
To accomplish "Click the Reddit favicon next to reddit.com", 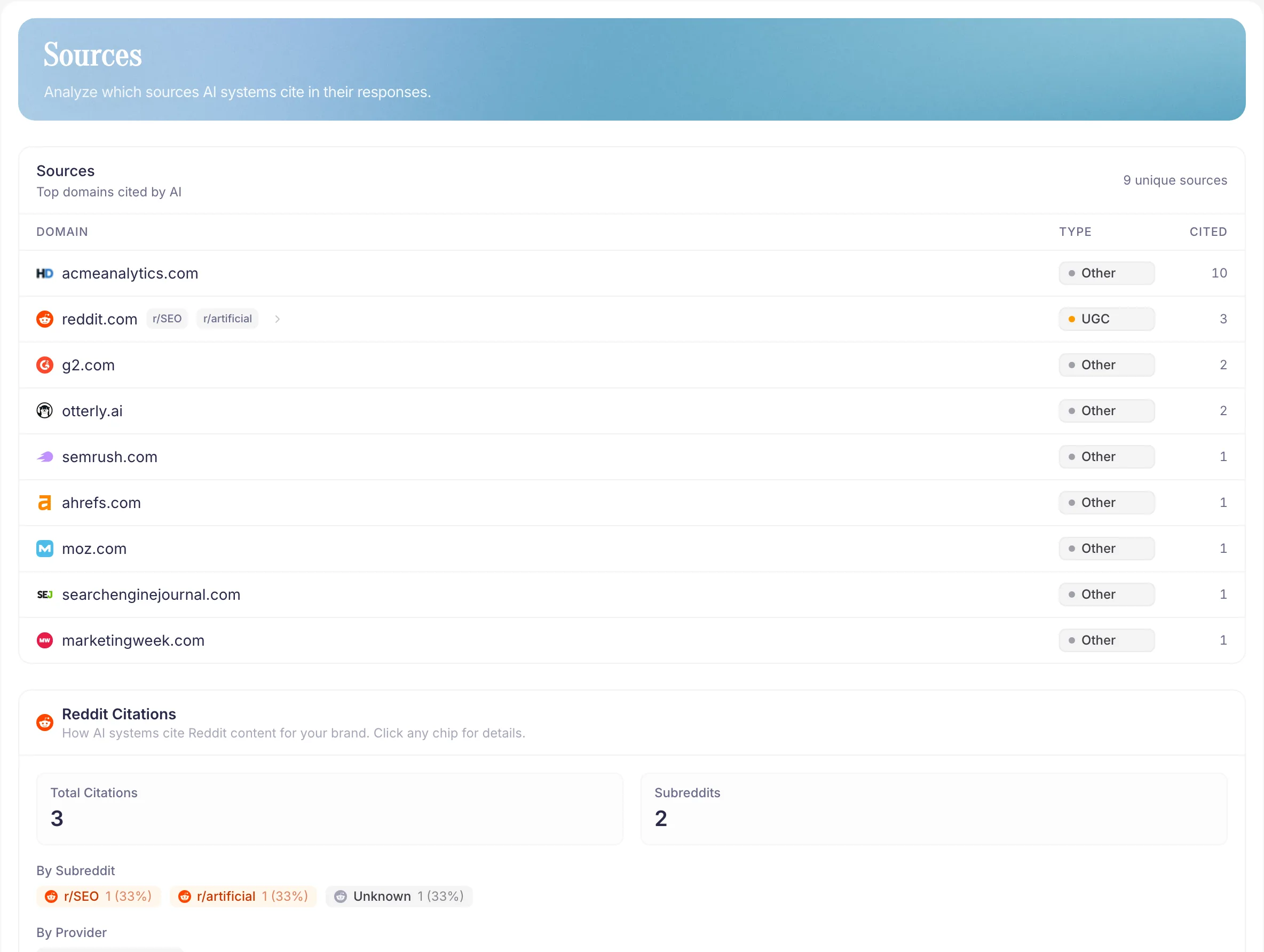I will click(x=45, y=319).
